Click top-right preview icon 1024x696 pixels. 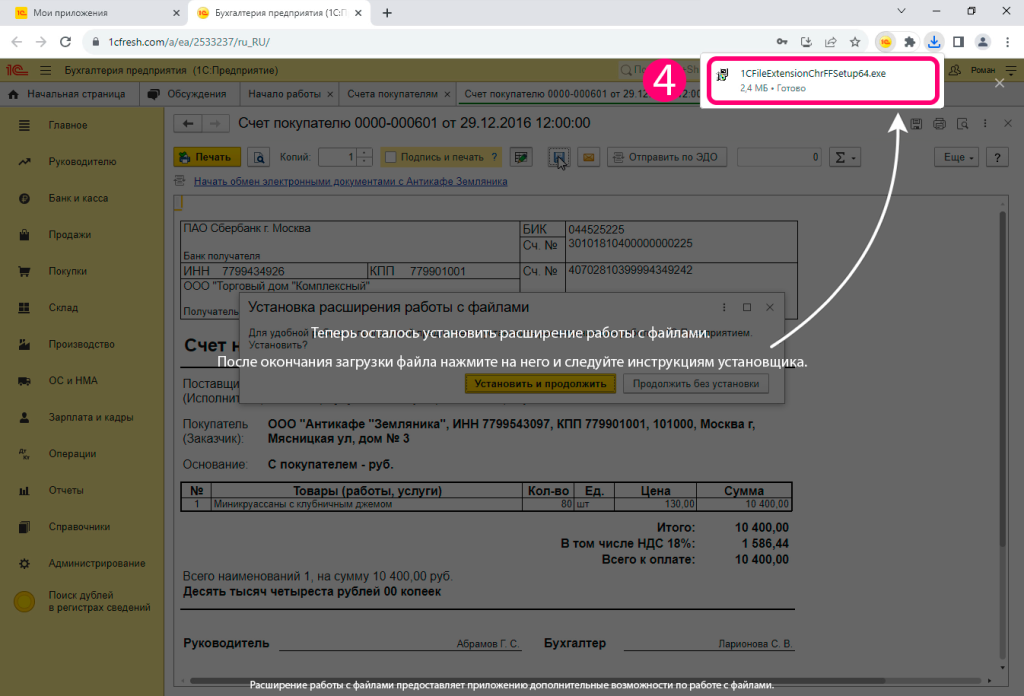point(962,123)
